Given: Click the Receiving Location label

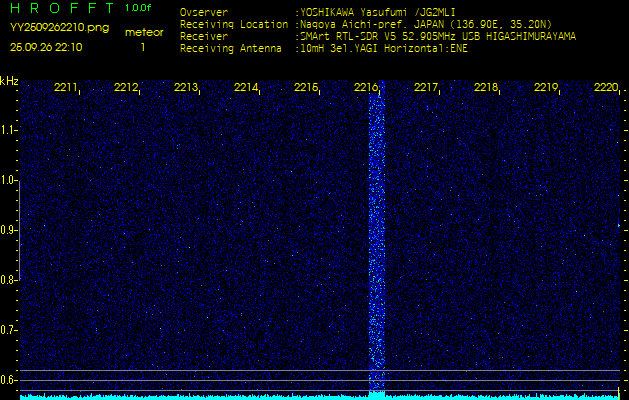Looking at the screenshot, I should click(x=234, y=24).
